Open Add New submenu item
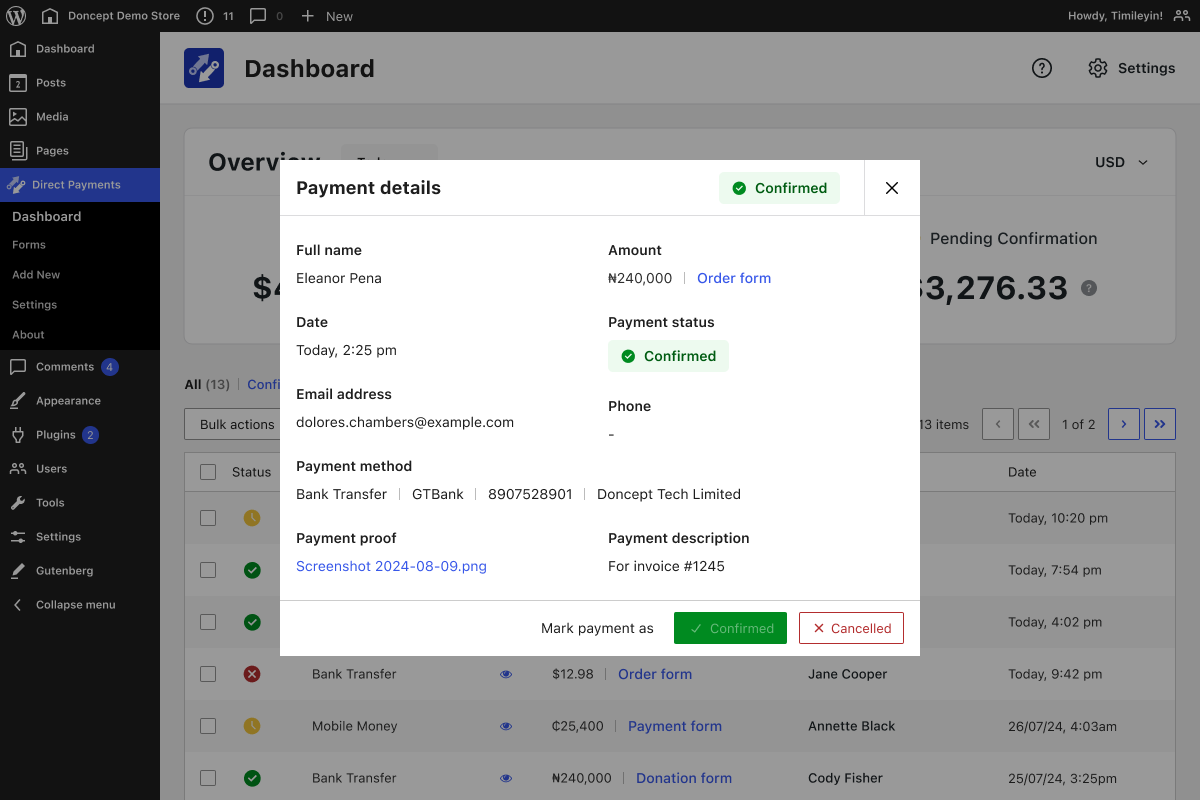1200x800 pixels. (x=36, y=275)
